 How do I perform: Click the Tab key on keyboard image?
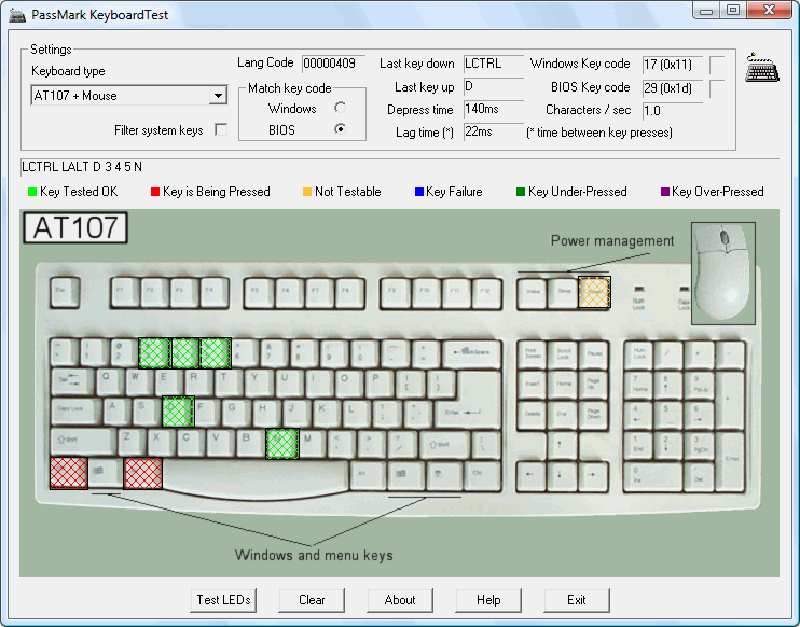72,383
